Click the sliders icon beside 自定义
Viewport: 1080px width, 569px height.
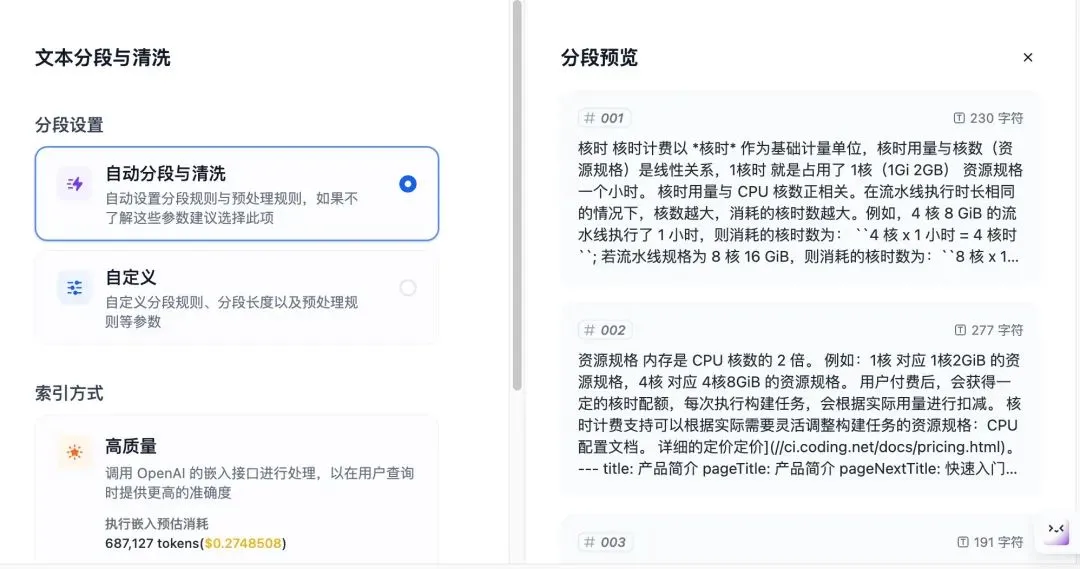click(x=75, y=288)
